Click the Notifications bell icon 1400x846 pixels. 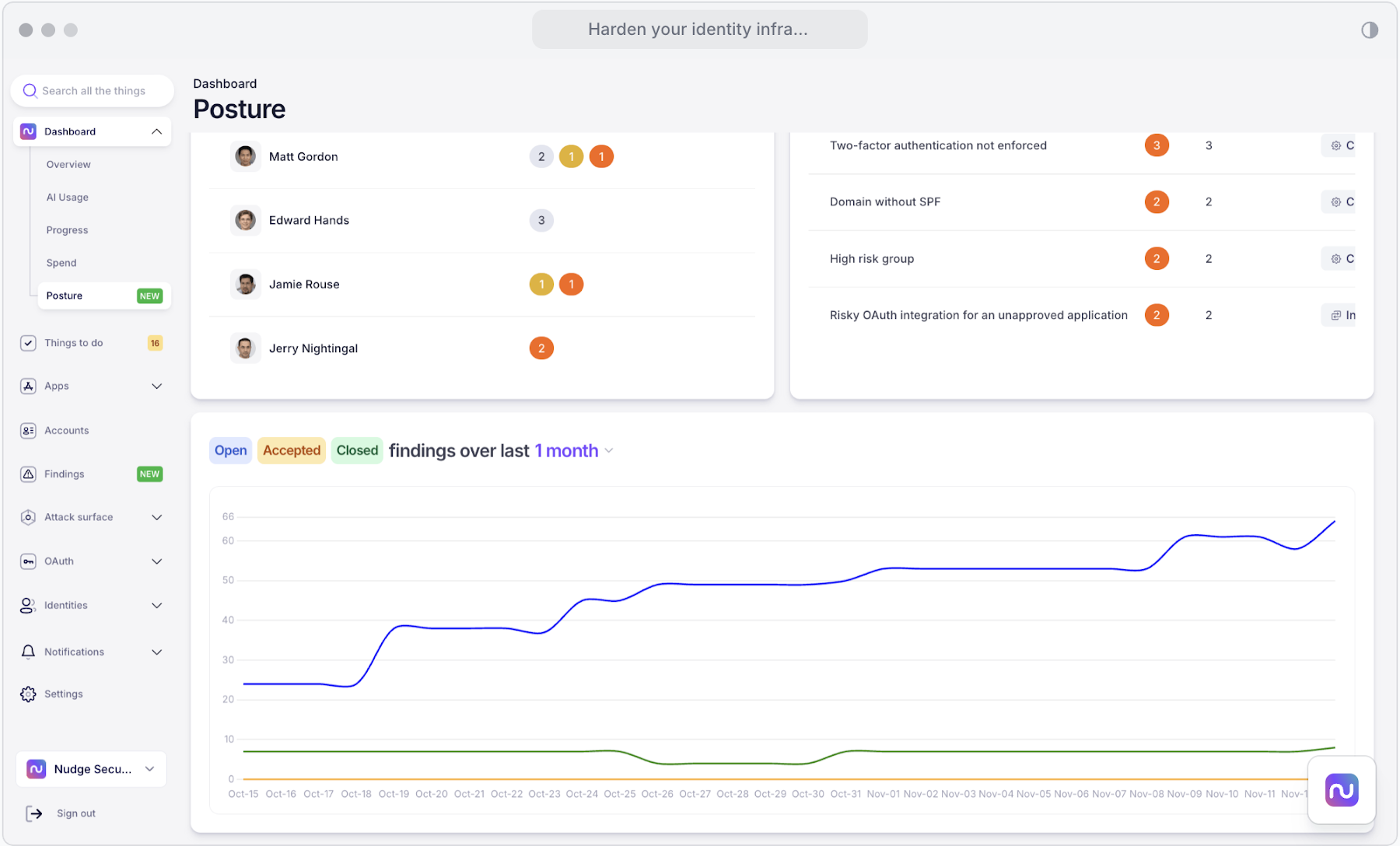pos(28,652)
